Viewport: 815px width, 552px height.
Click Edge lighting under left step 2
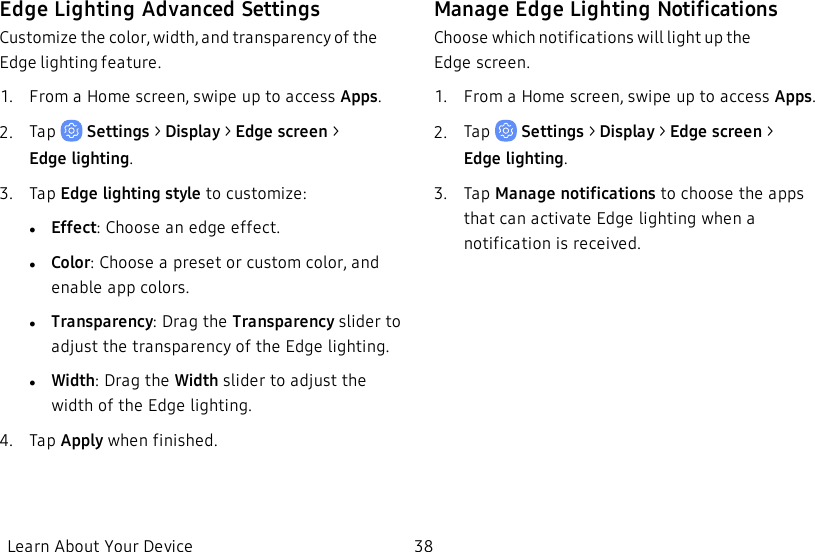coord(79,159)
